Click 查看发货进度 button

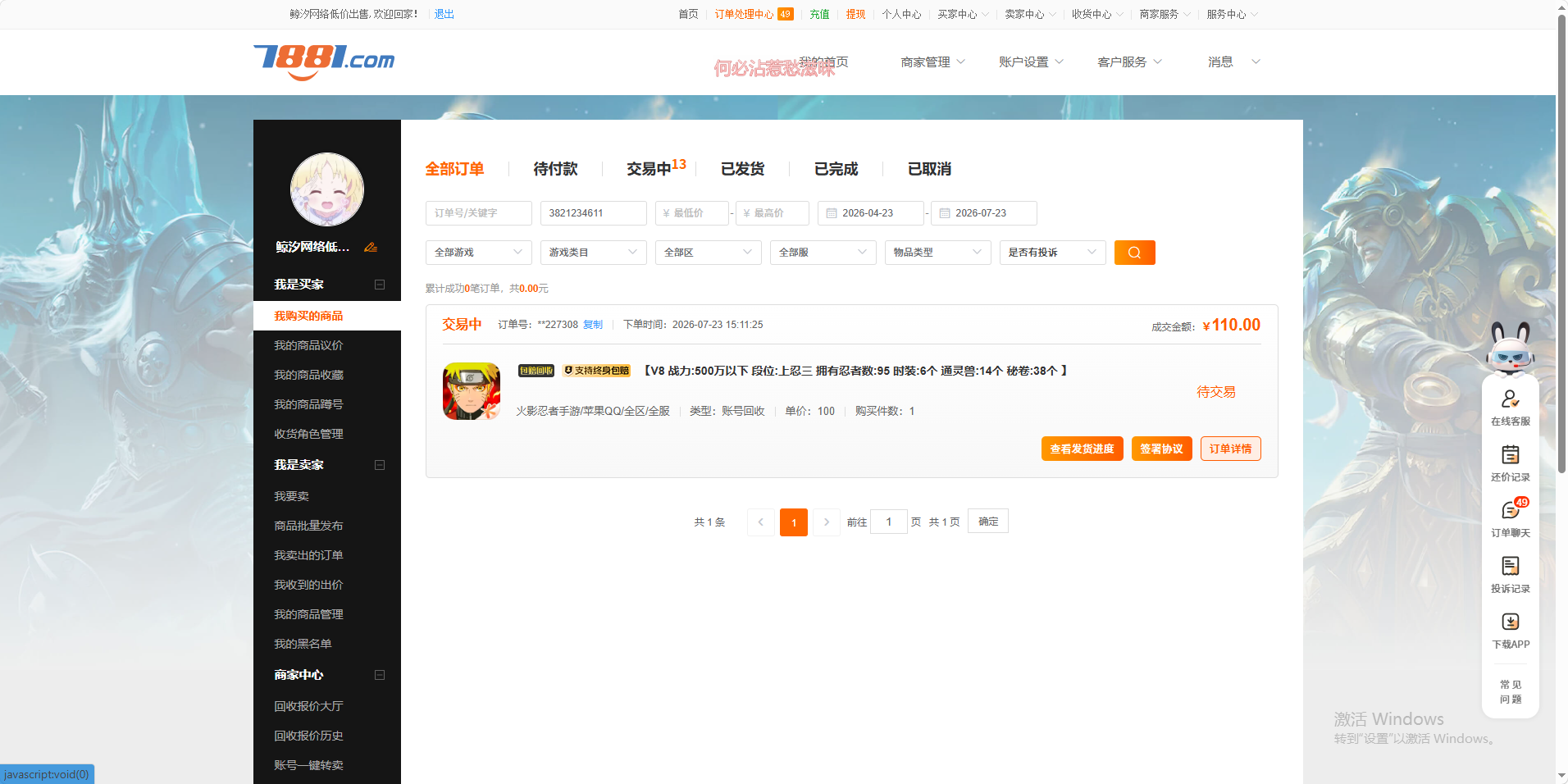(x=1083, y=449)
